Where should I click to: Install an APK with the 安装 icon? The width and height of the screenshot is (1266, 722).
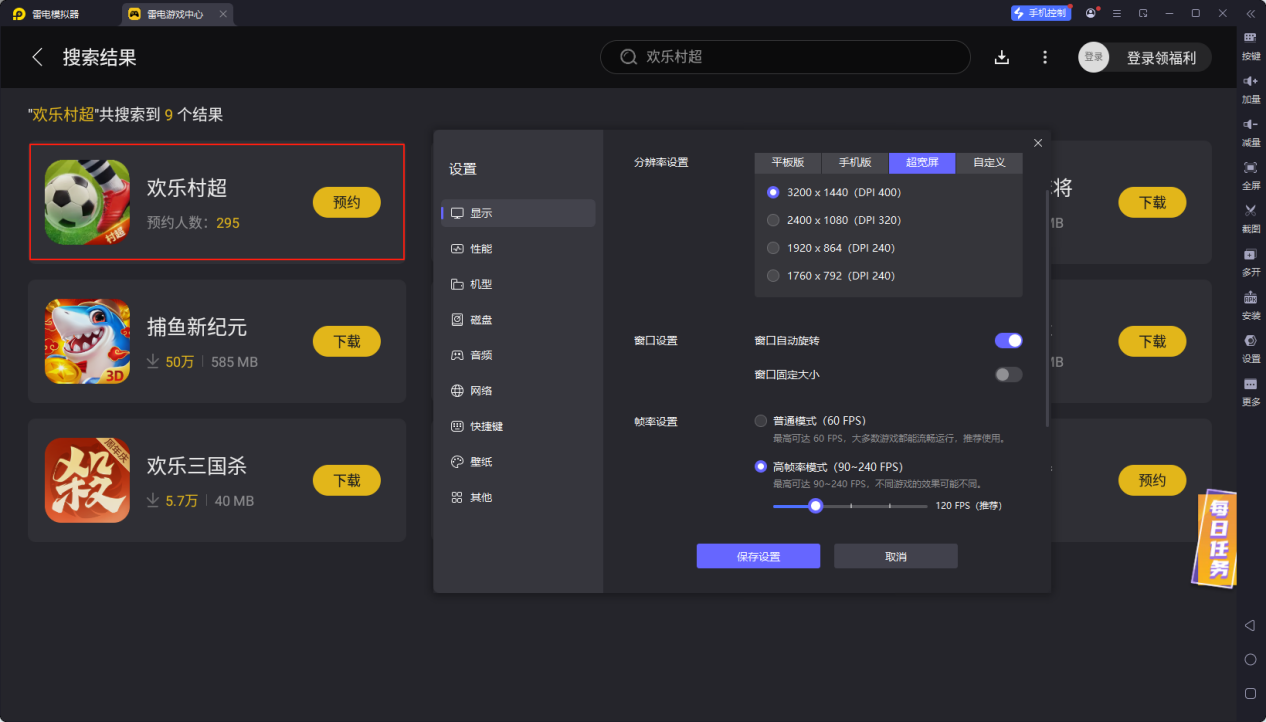(1250, 305)
